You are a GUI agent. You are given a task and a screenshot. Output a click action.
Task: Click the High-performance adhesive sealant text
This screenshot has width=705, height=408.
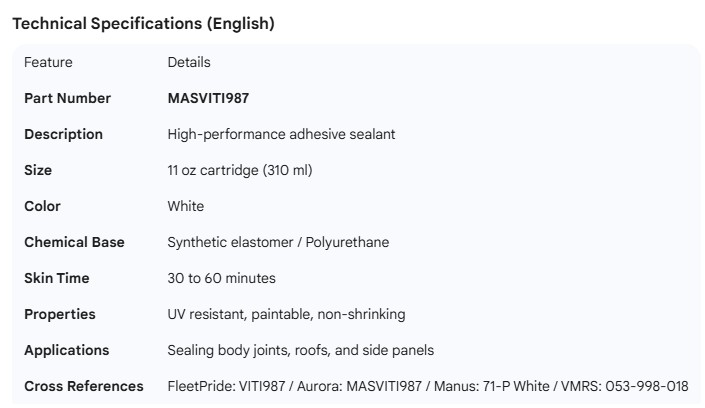[x=282, y=134]
